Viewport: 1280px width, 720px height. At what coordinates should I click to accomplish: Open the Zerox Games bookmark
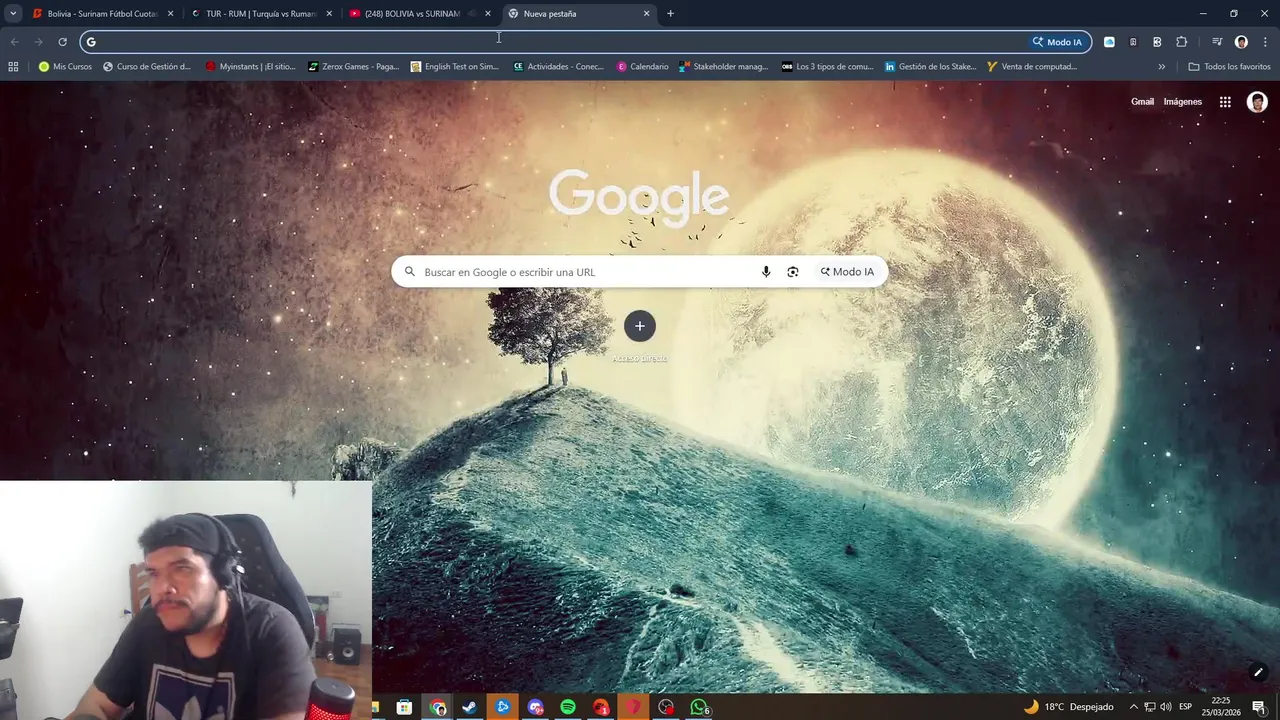pyautogui.click(x=354, y=67)
